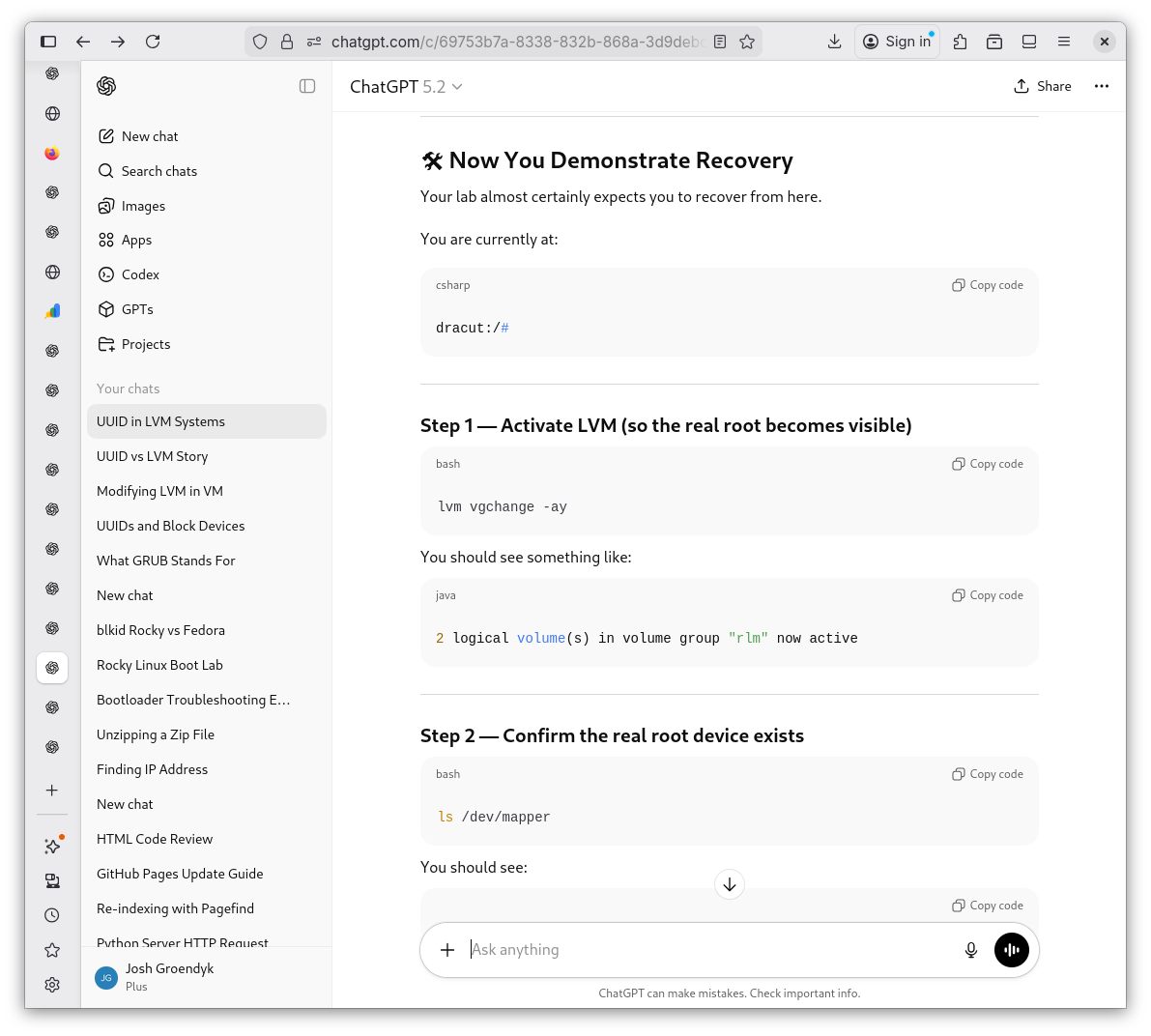Open the Josh Groendyk account menu
This screenshot has width=1151, height=1036.
[x=169, y=976]
